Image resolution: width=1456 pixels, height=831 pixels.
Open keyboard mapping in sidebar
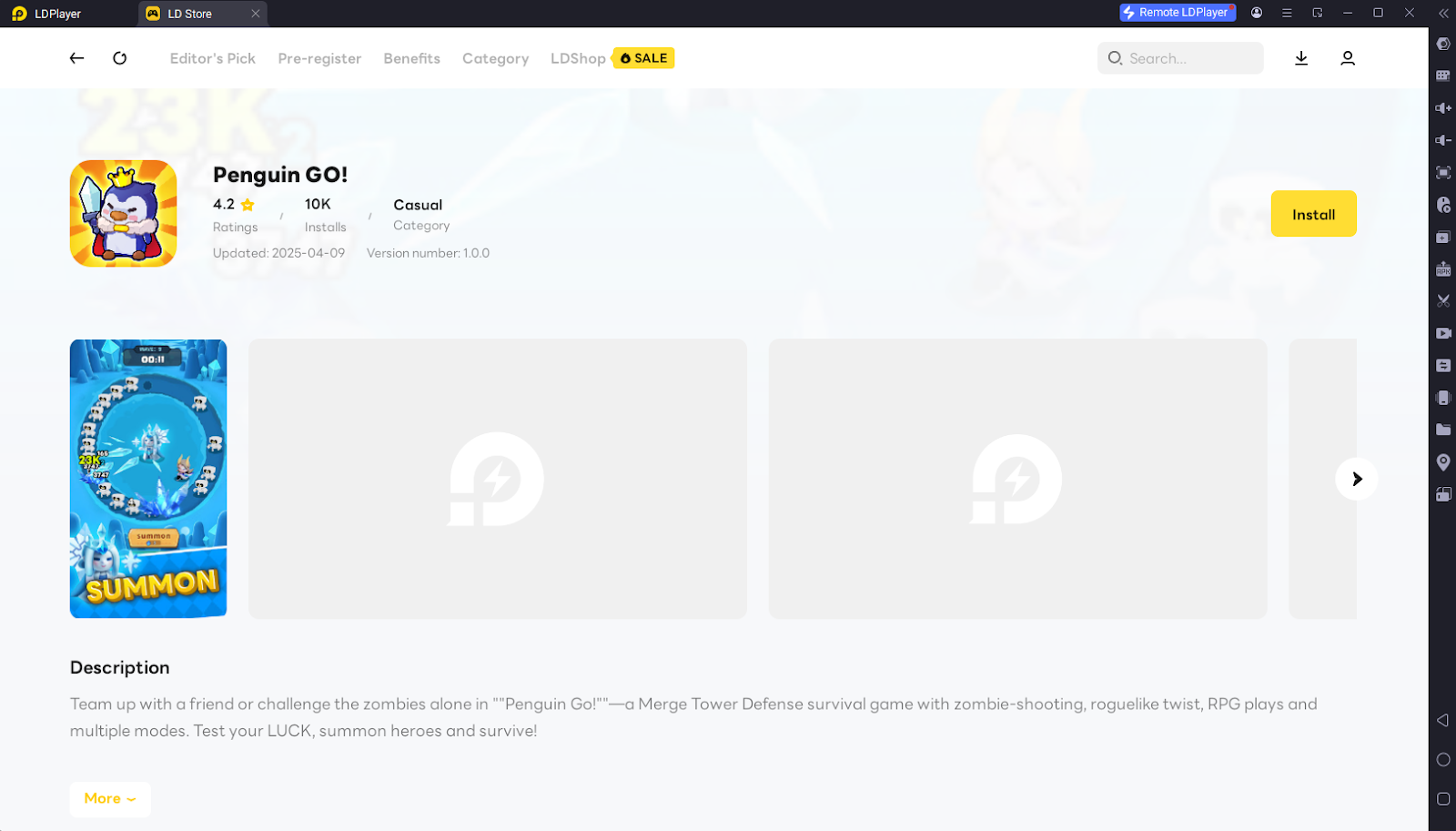1443,76
